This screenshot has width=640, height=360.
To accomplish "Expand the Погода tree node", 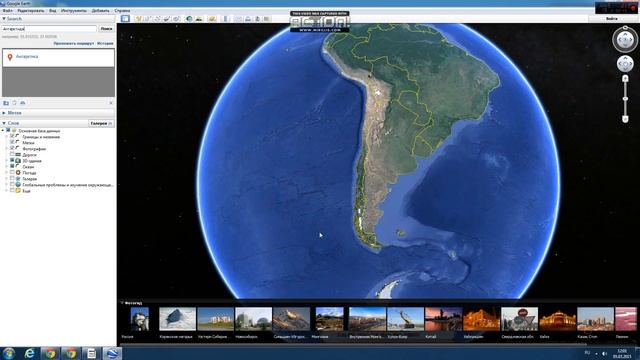I will tap(7, 173).
